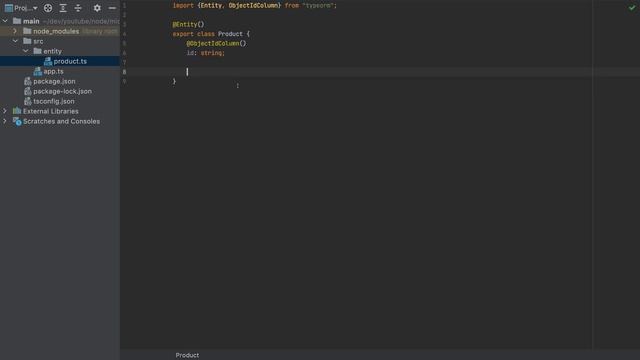The image size is (640, 360).
Task: Expand the node_modules folder
Action: 15,31
